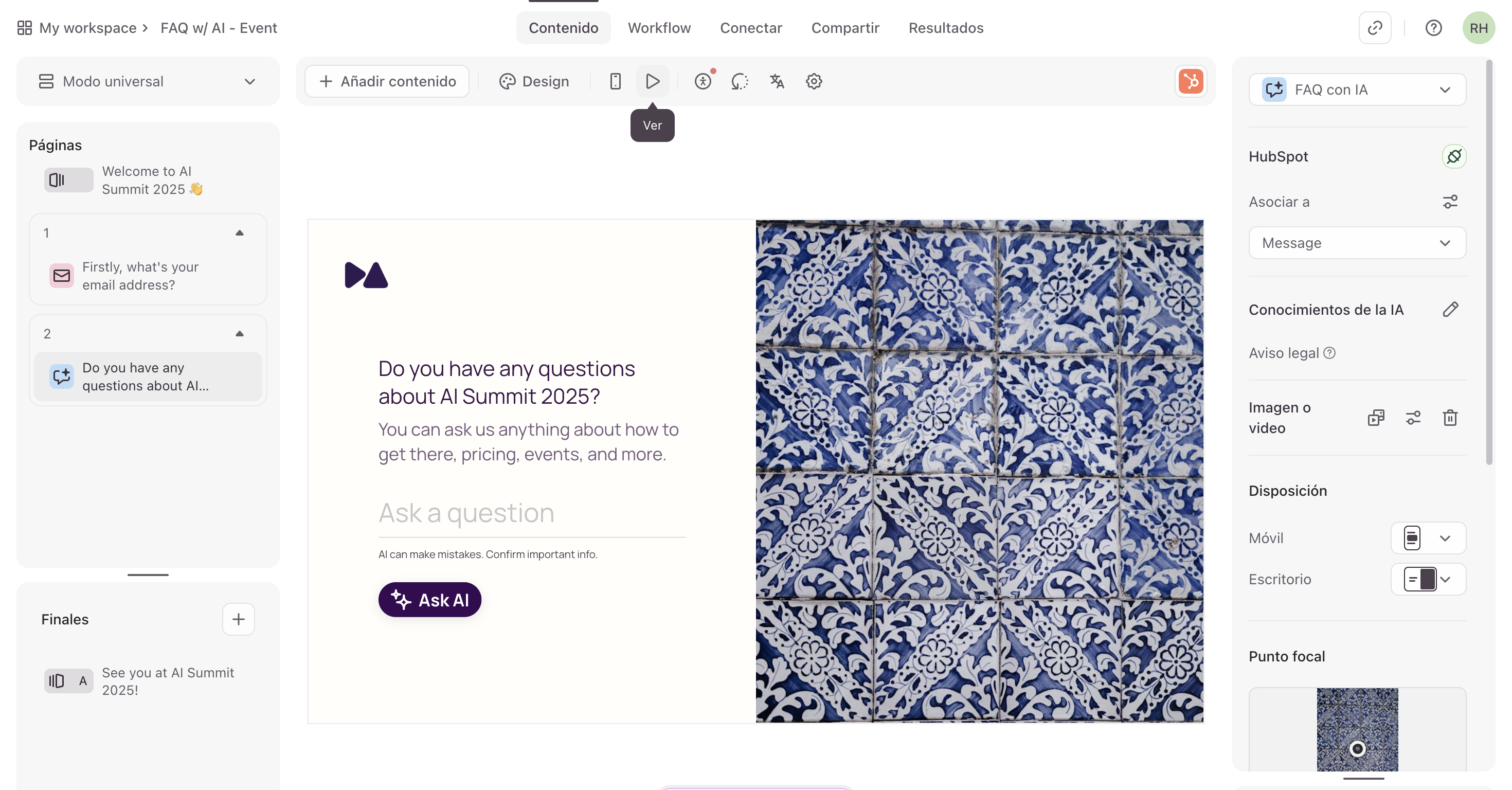Select See you at AI Summit 2025 ending
This screenshot has height=790, width=1512.
[147, 681]
